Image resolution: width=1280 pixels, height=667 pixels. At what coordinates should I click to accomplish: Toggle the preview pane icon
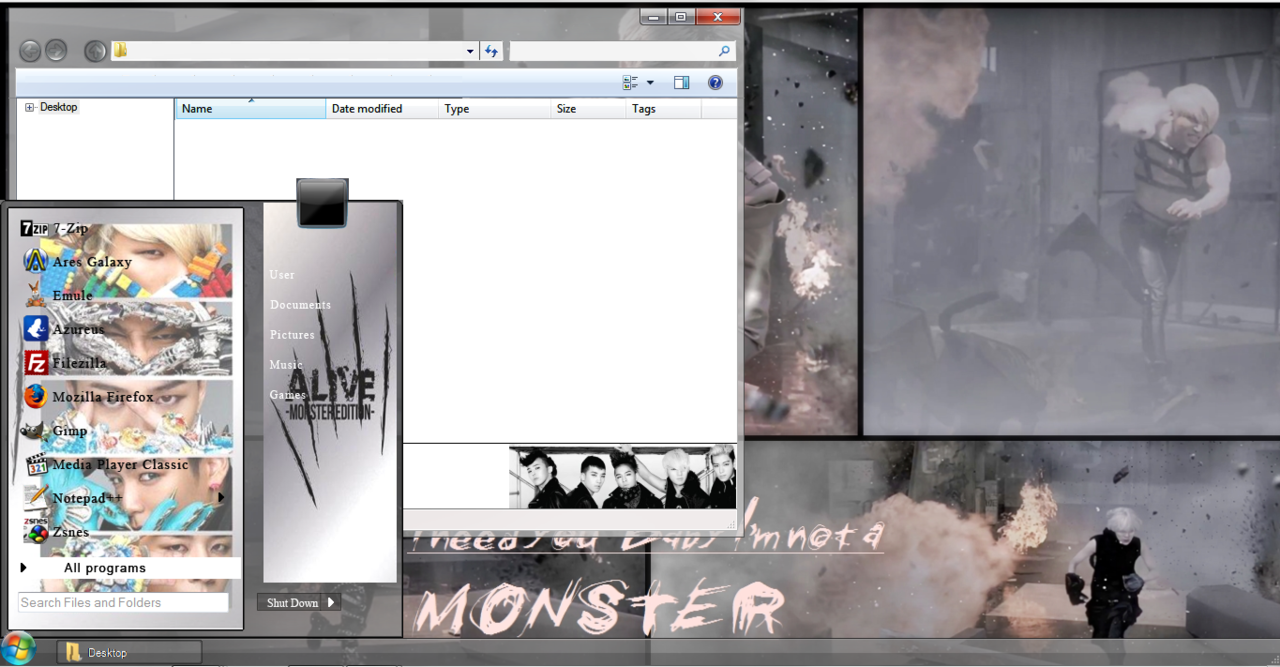click(x=681, y=83)
